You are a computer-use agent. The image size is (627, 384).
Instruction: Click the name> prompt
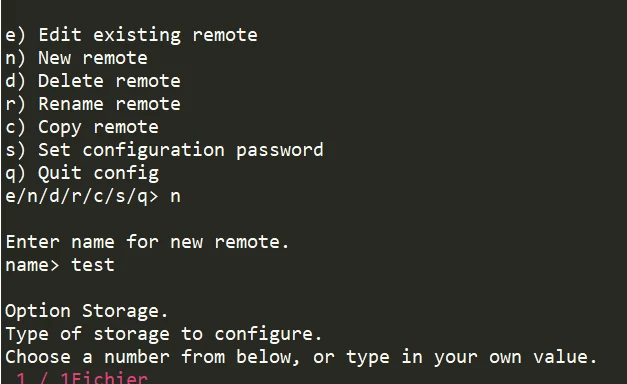[x=32, y=266]
